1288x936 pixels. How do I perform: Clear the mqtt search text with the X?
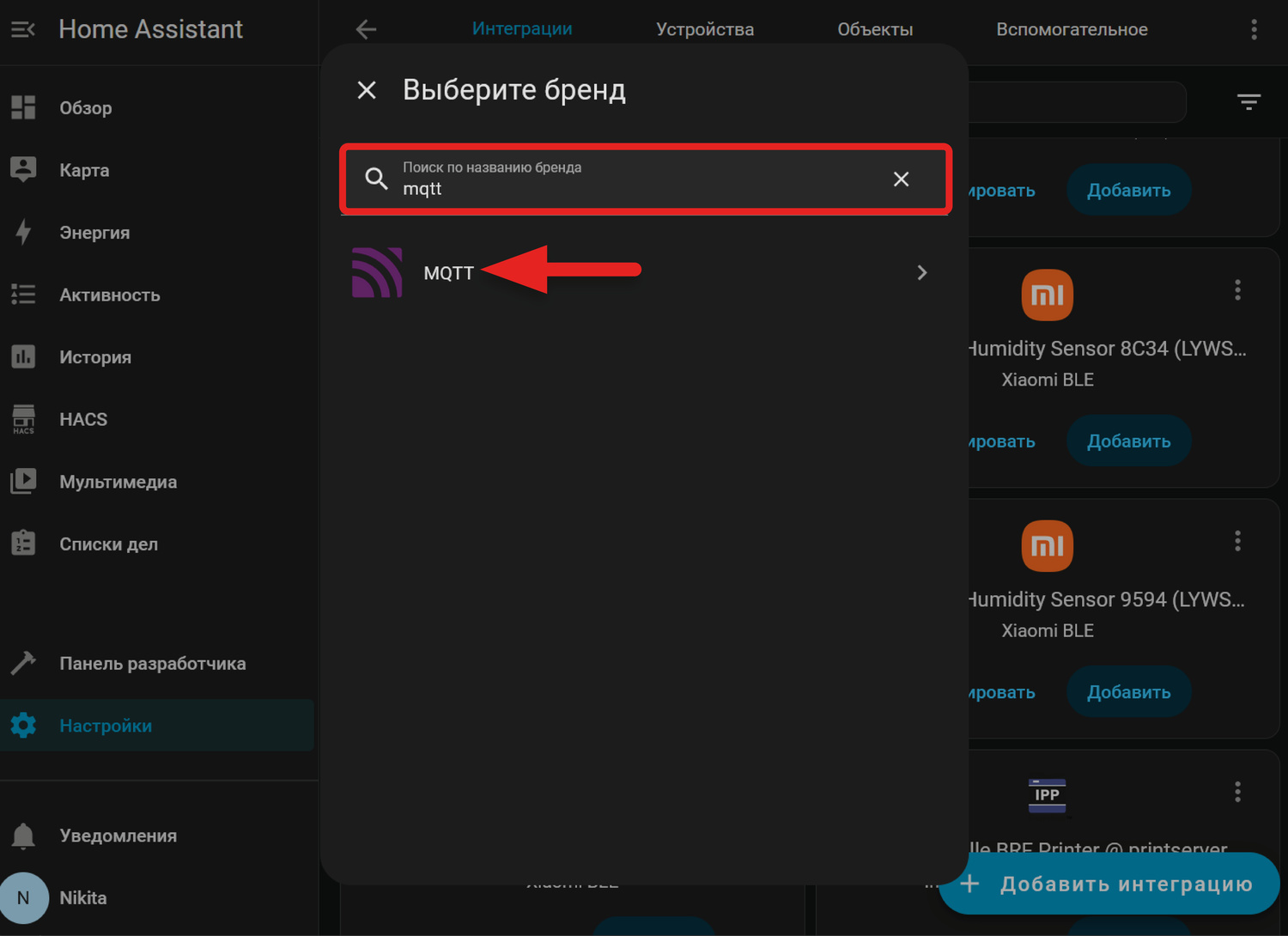[901, 179]
